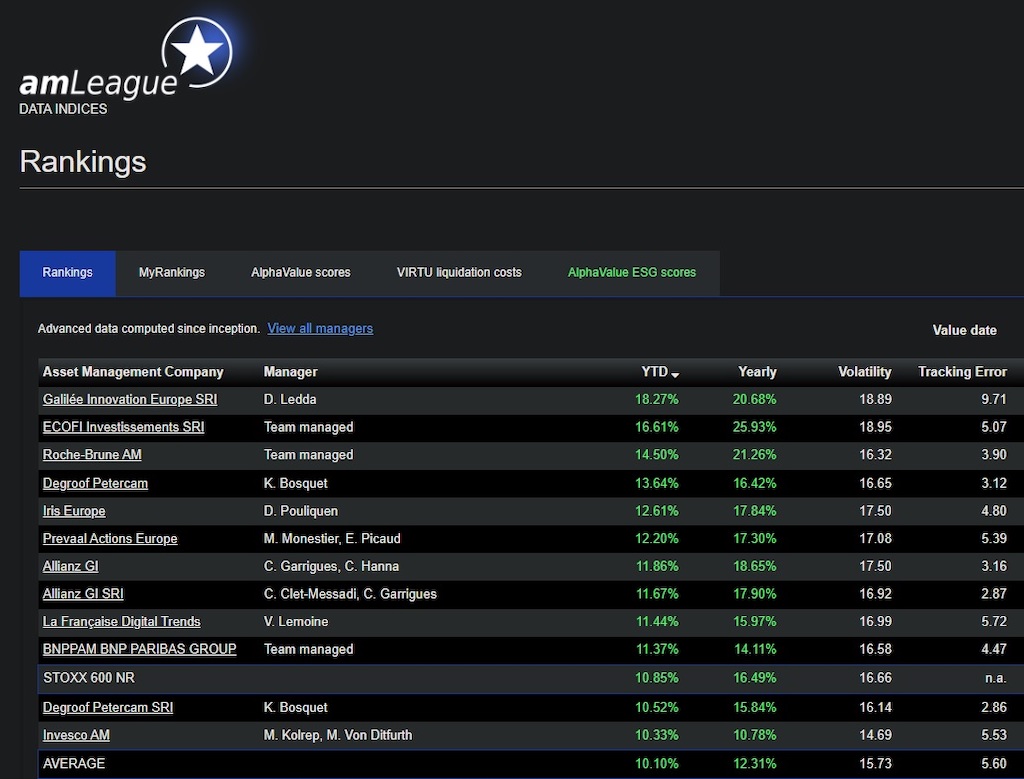
Task: Click manager name D. Ledda
Action: click(290, 400)
